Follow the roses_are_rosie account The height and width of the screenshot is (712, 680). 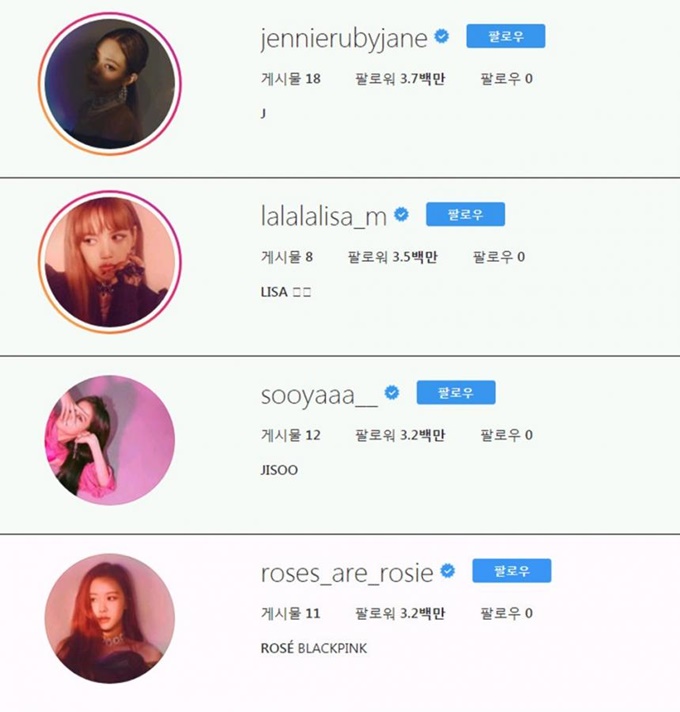[512, 571]
